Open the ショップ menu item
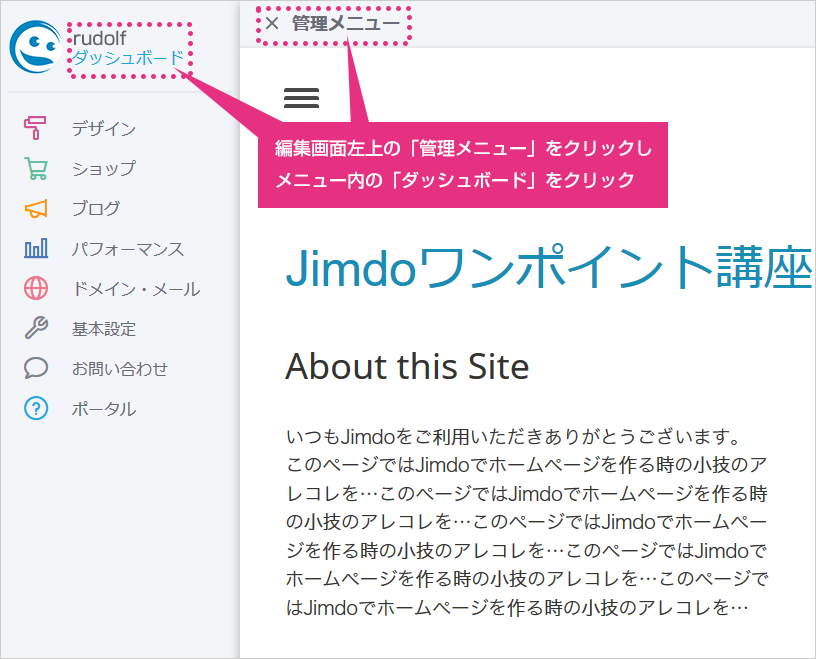This screenshot has width=816, height=659. (104, 169)
